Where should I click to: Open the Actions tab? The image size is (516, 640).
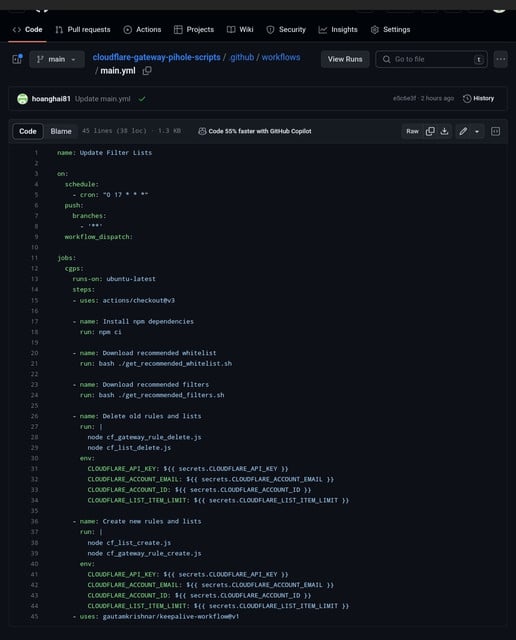(x=142, y=29)
